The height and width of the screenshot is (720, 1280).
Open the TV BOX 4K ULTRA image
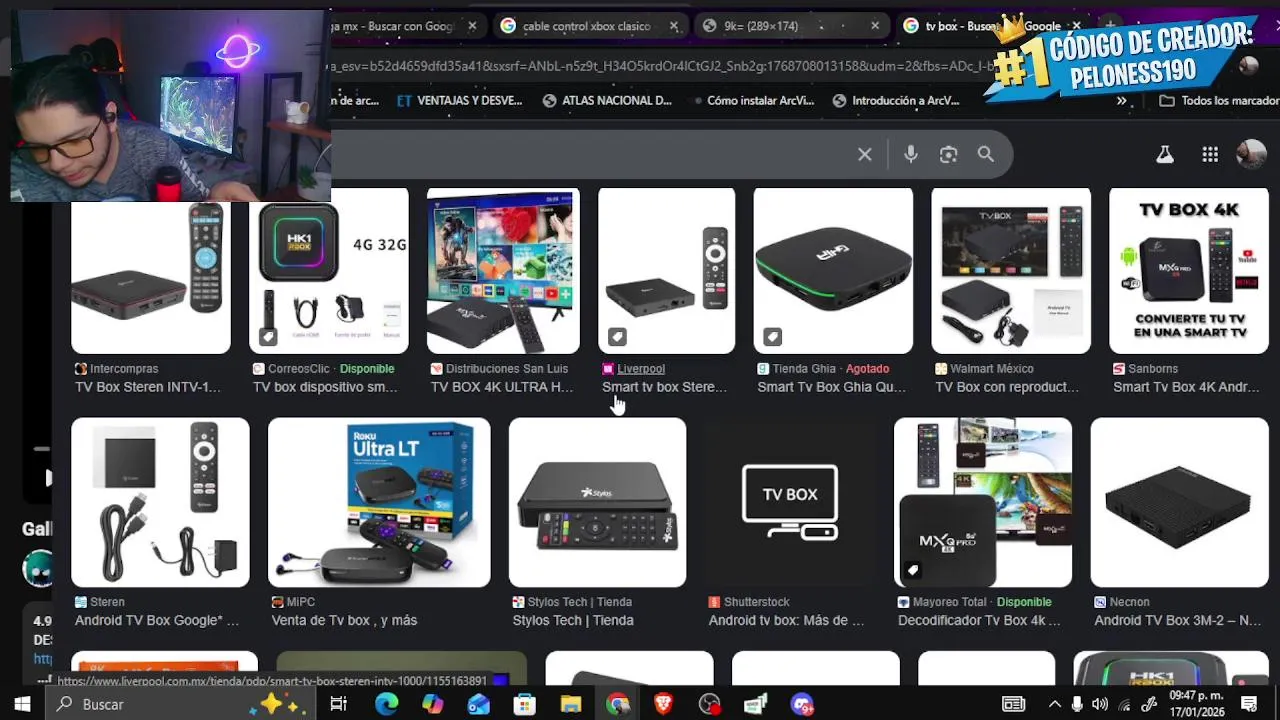click(503, 271)
